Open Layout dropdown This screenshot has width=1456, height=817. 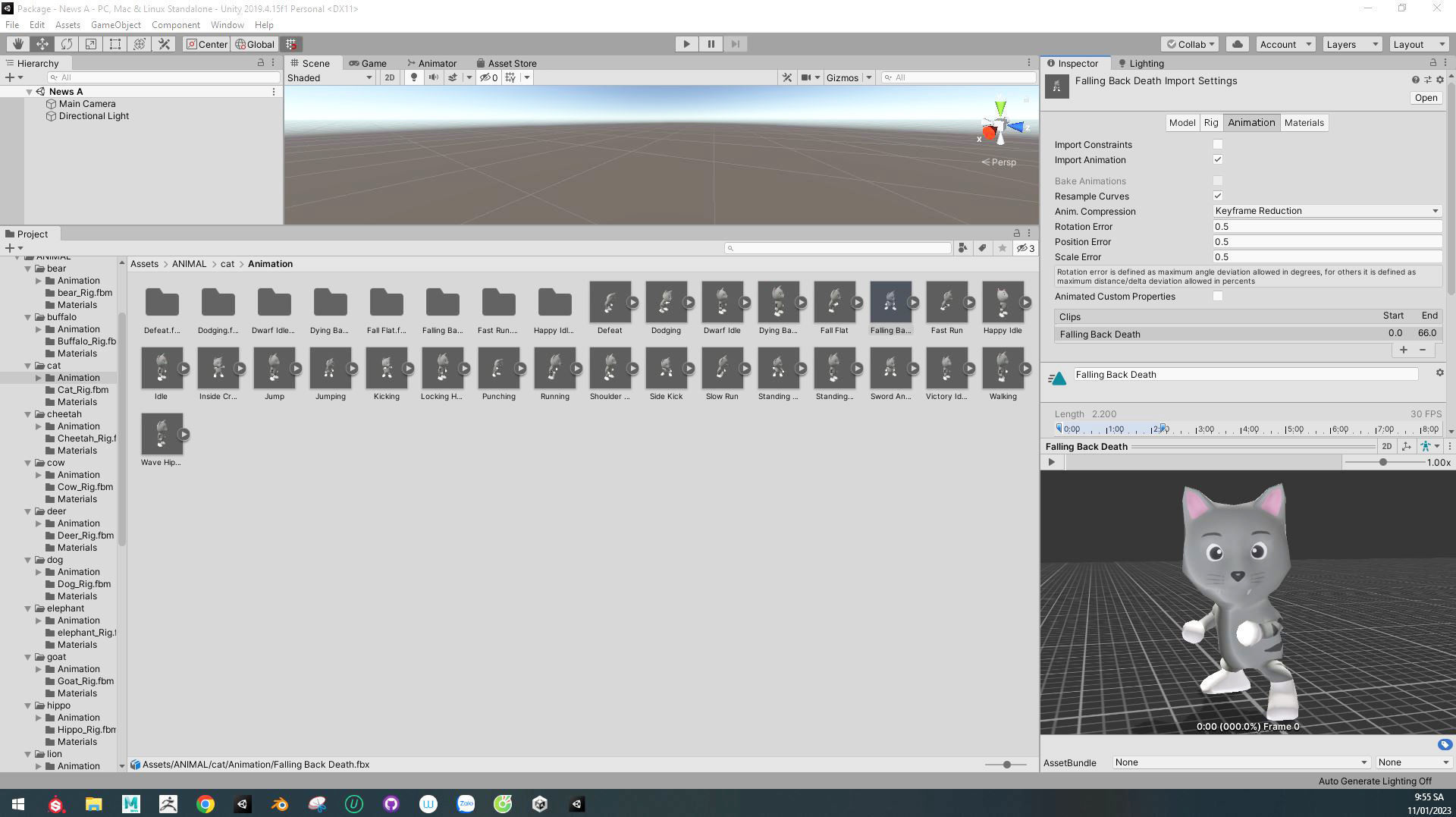[1419, 44]
